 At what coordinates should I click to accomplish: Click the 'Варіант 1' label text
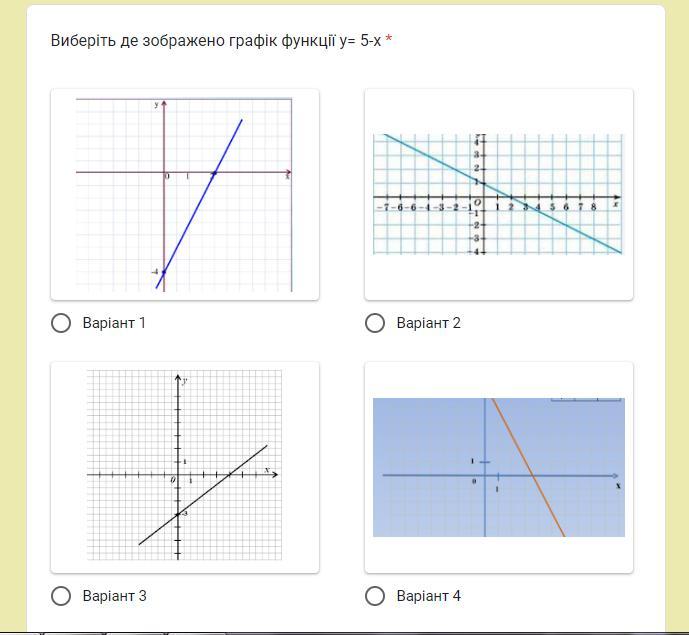coord(114,323)
